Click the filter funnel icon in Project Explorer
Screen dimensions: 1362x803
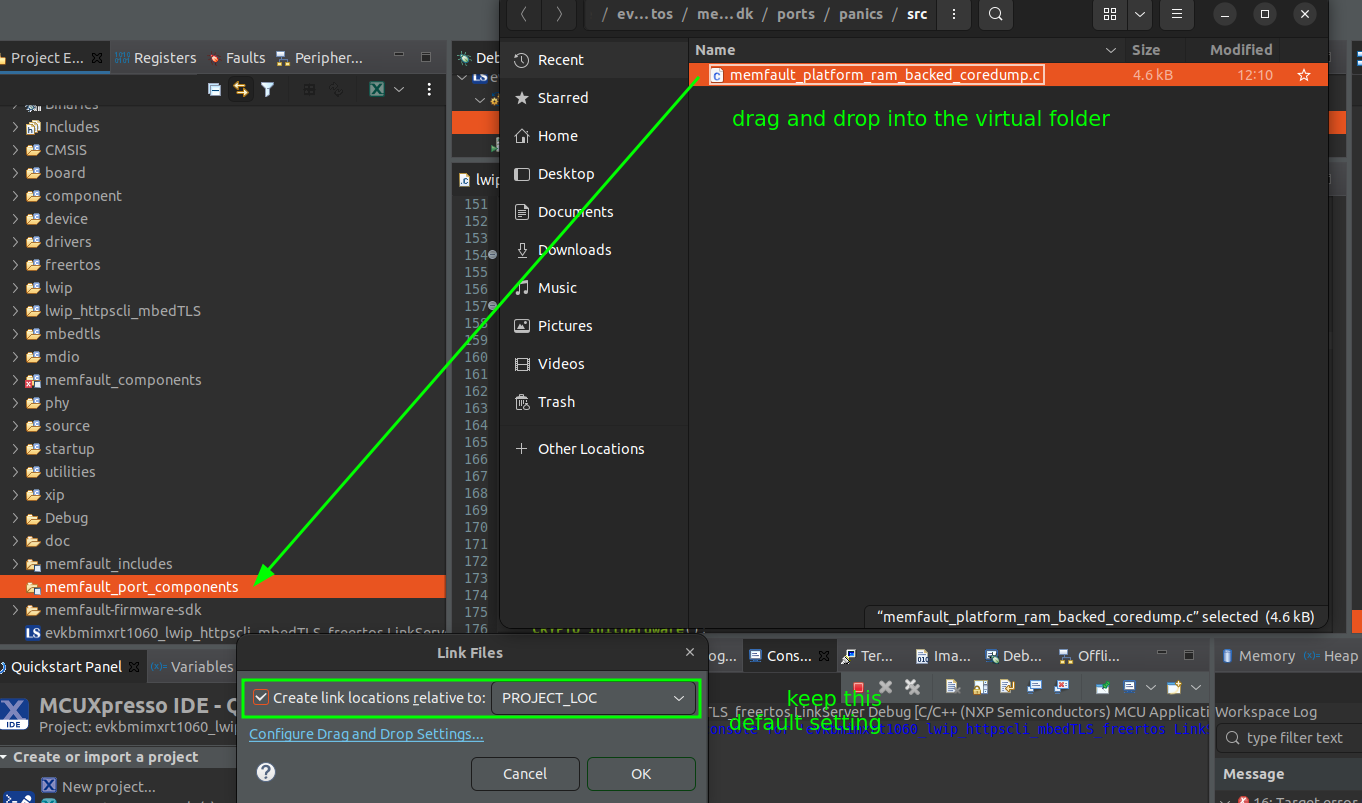tap(267, 90)
